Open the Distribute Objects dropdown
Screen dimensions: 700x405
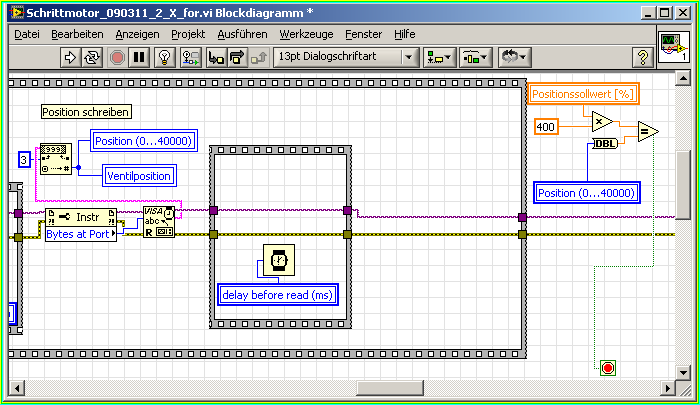[x=475, y=57]
